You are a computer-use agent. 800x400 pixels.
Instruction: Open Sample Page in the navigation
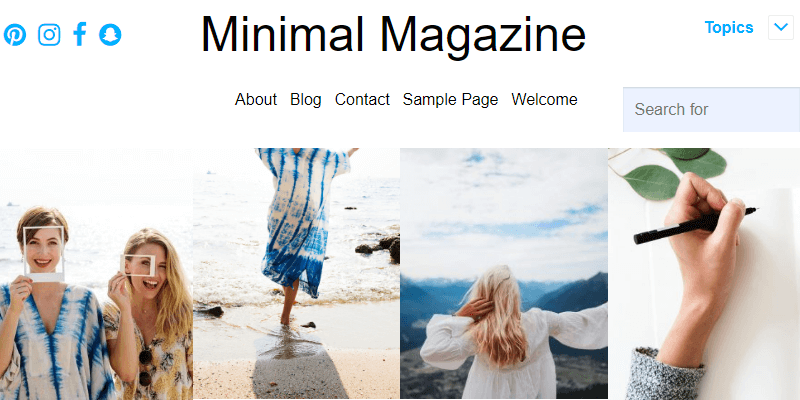coord(450,99)
